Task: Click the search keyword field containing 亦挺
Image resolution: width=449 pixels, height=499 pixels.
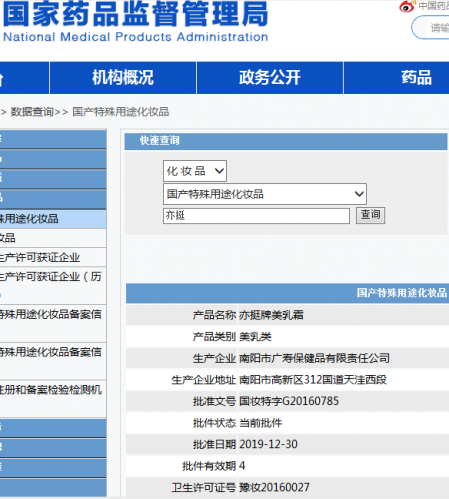Action: [256, 216]
